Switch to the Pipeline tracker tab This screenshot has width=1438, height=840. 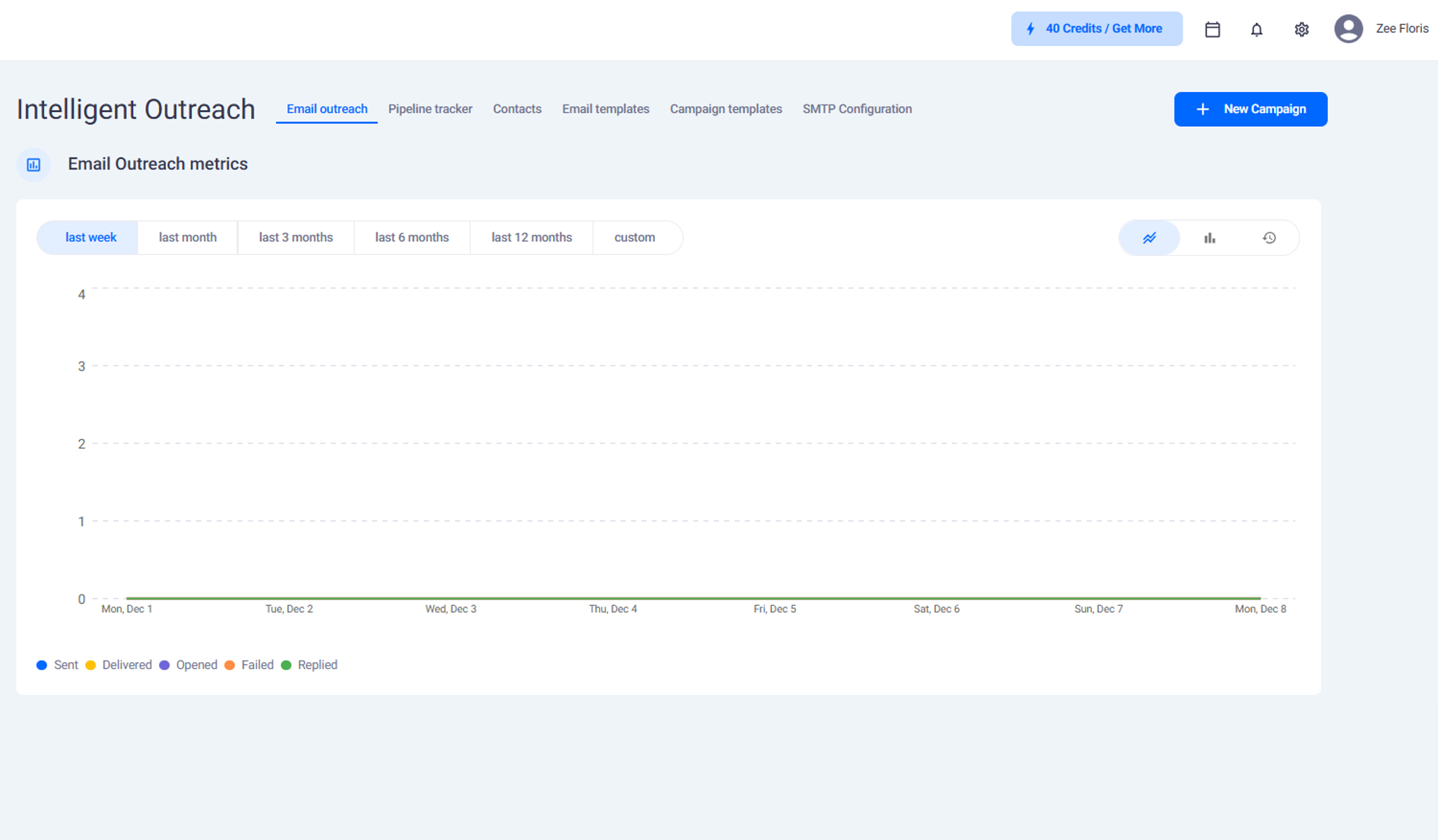point(430,109)
